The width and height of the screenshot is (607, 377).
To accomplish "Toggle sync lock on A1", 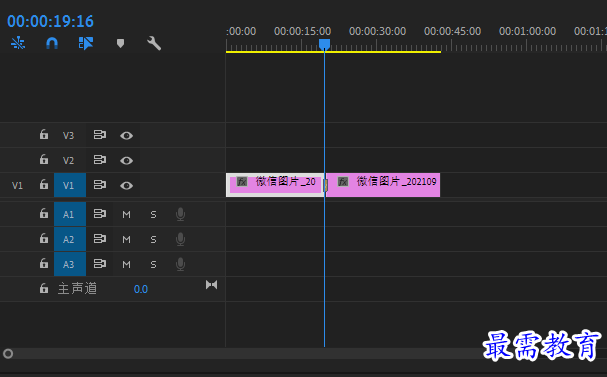I will 99,213.
